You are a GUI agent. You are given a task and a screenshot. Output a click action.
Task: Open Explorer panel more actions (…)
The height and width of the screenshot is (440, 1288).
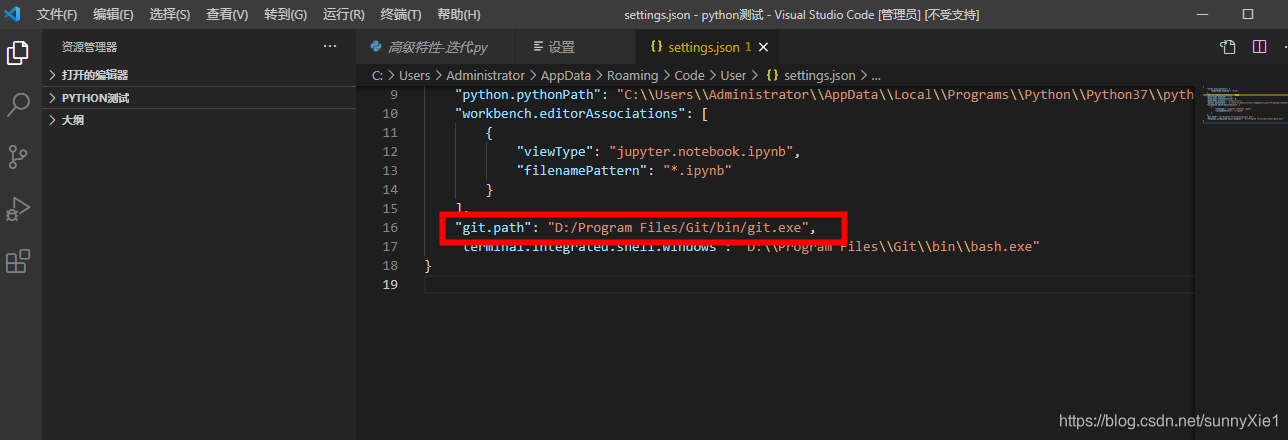point(330,47)
